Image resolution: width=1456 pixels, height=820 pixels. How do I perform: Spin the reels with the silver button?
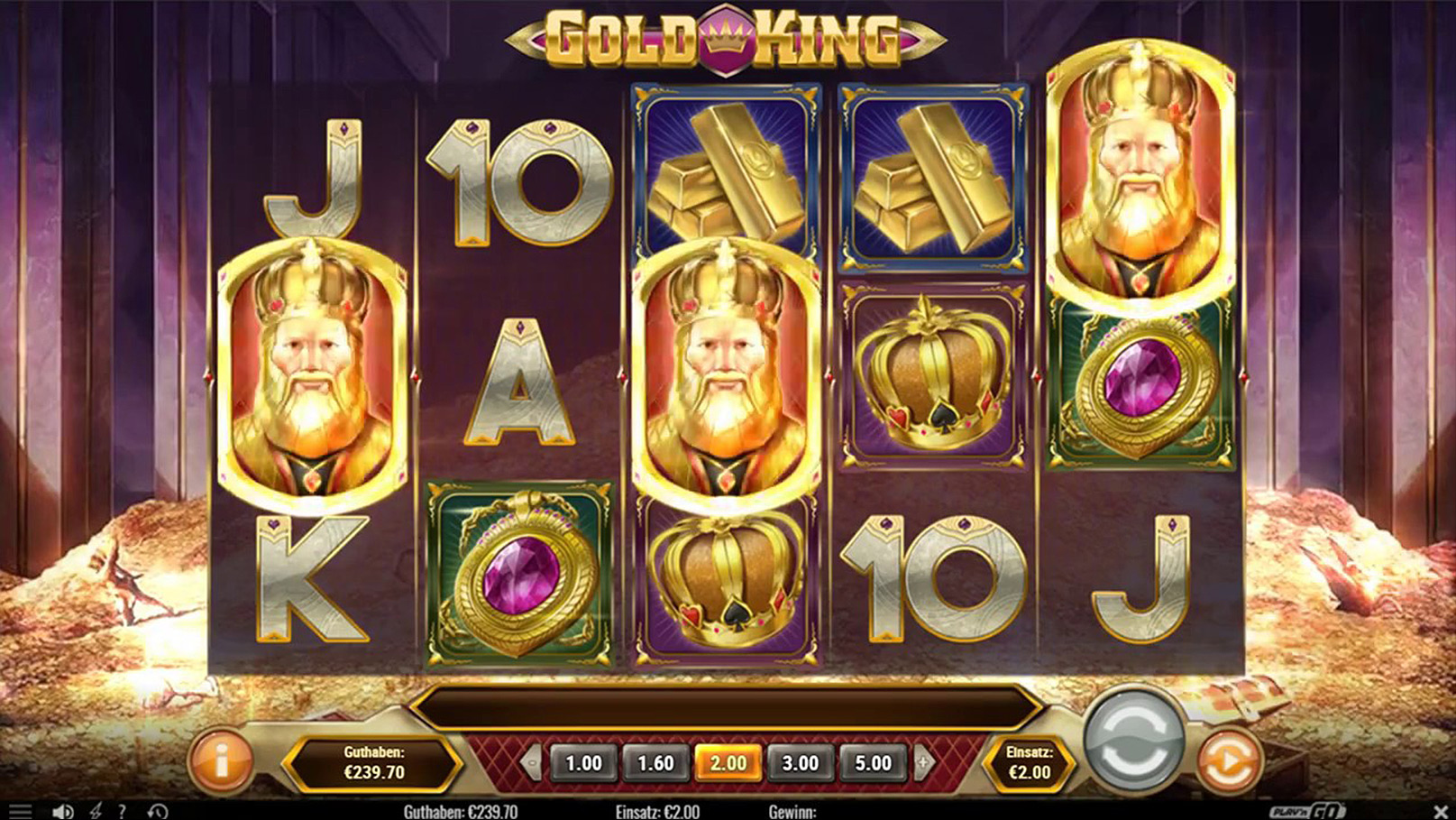1133,740
